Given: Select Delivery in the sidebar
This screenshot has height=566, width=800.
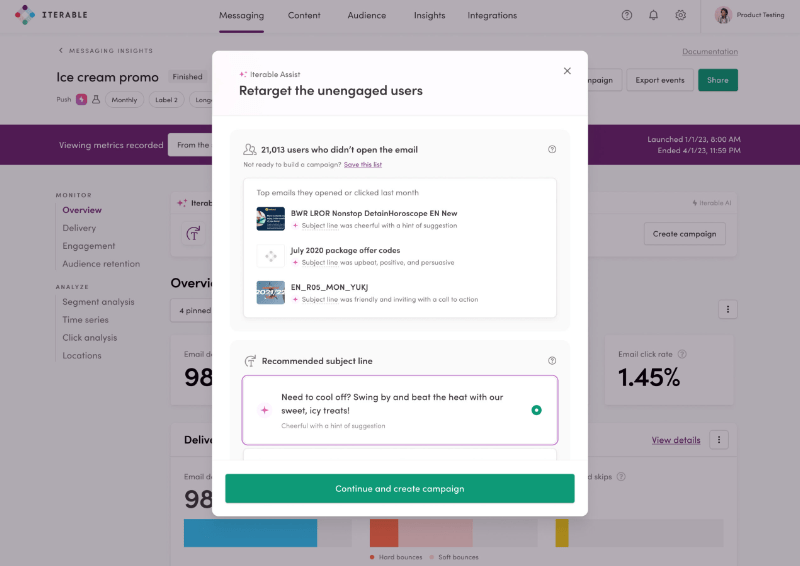Looking at the screenshot, I should pyautogui.click(x=79, y=228).
